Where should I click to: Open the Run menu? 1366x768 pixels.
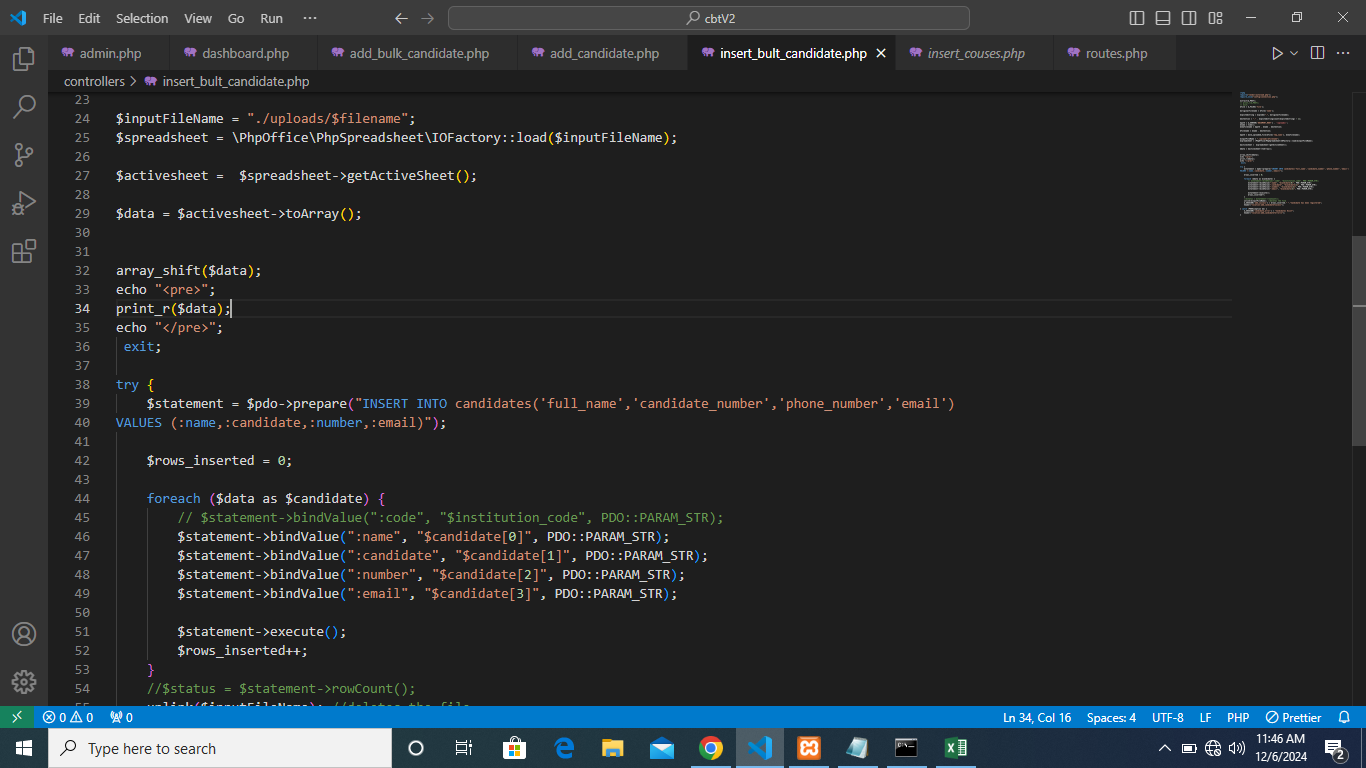pos(271,18)
